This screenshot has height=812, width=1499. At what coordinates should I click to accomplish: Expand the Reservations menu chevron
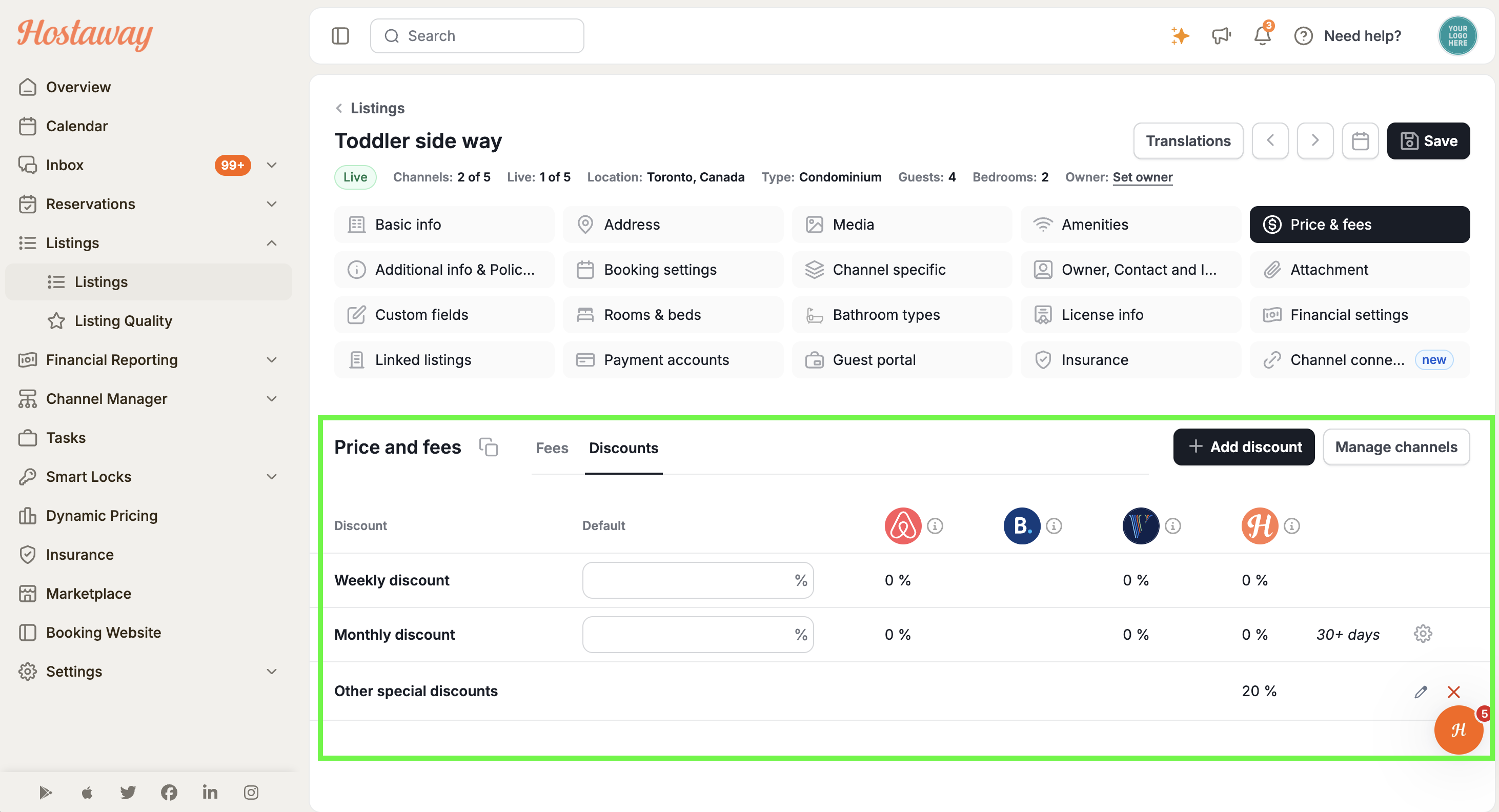271,205
